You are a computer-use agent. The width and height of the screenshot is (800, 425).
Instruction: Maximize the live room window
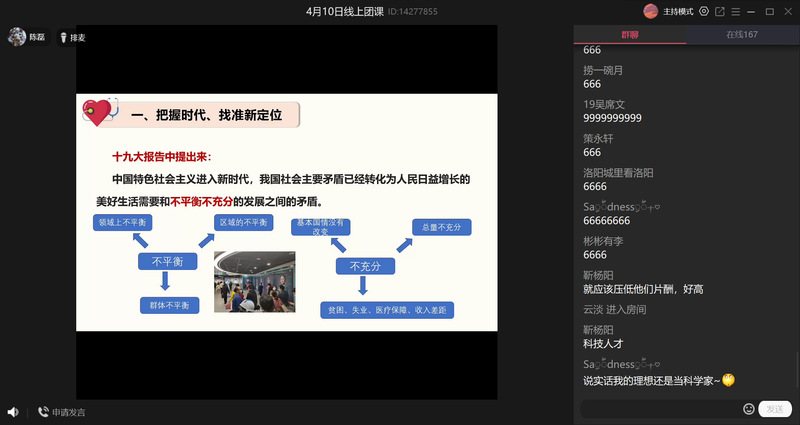point(770,12)
